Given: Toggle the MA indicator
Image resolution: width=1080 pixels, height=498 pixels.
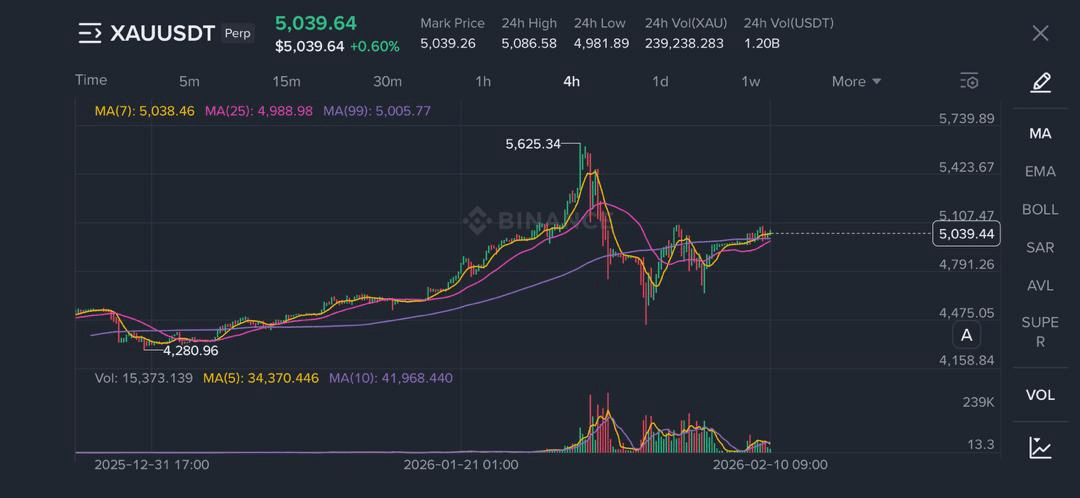Looking at the screenshot, I should (1040, 133).
